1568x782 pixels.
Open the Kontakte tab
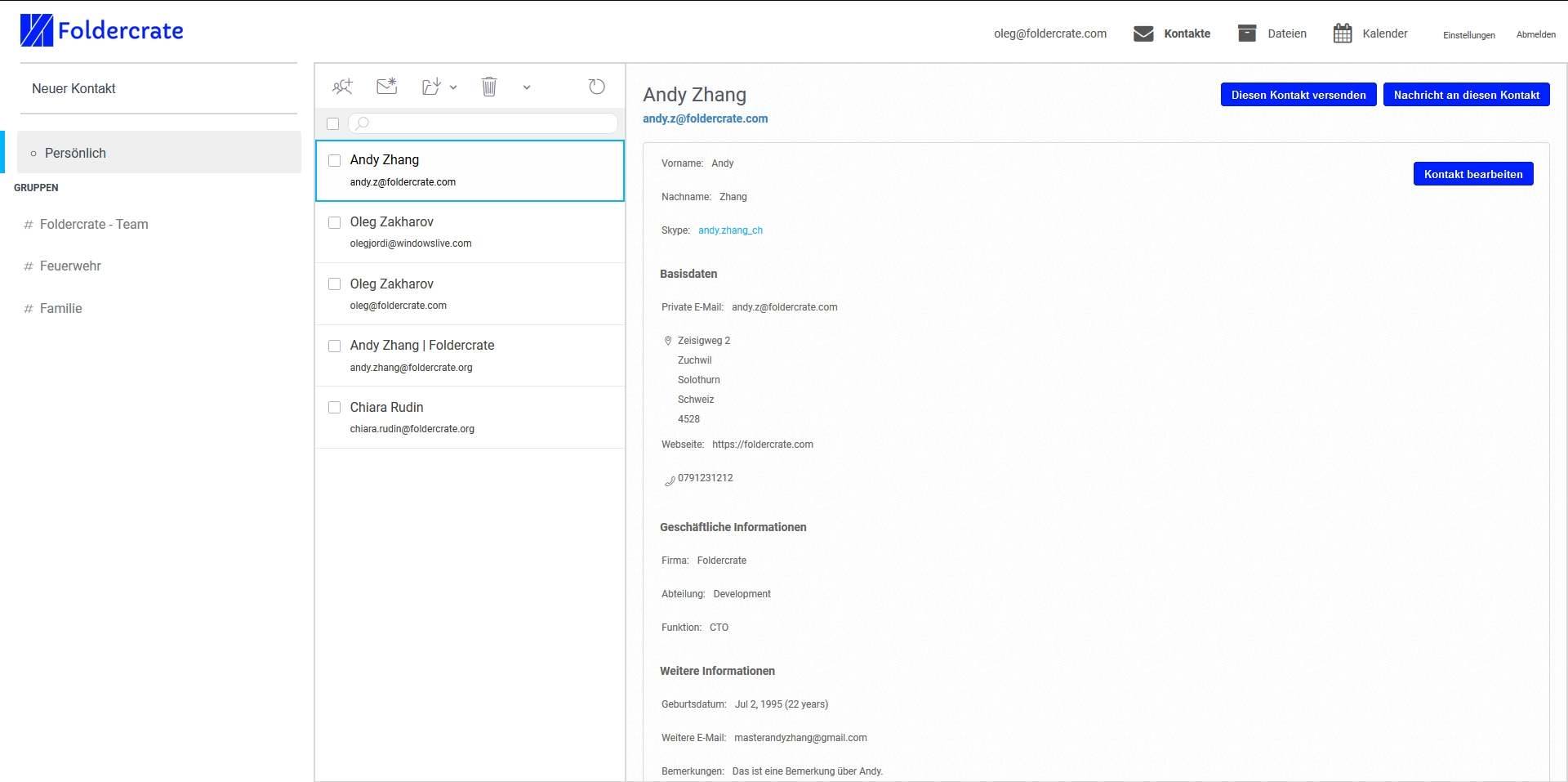pos(1187,34)
